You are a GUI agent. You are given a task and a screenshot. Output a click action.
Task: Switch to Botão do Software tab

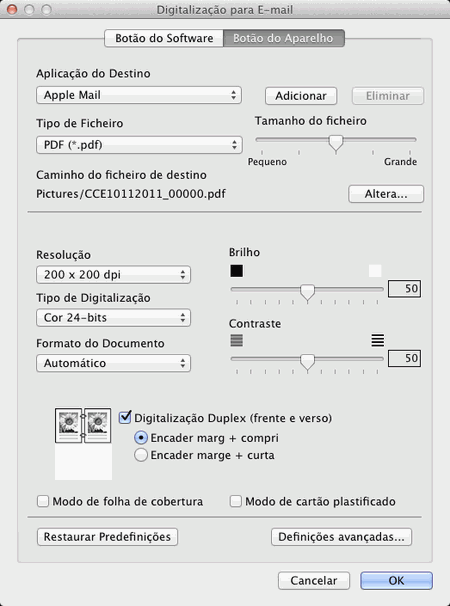pyautogui.click(x=164, y=38)
